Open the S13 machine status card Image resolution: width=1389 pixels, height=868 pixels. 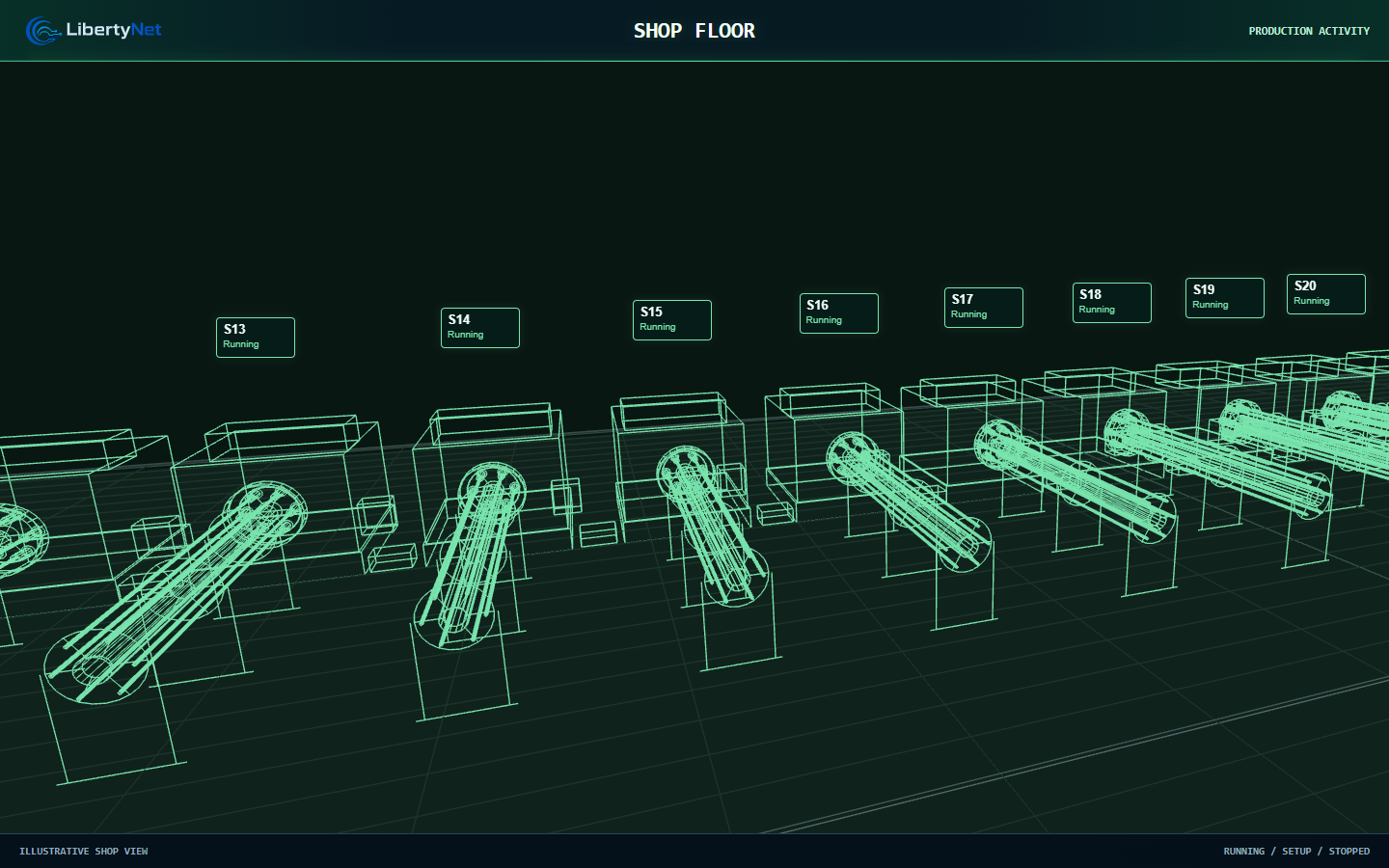tap(256, 338)
